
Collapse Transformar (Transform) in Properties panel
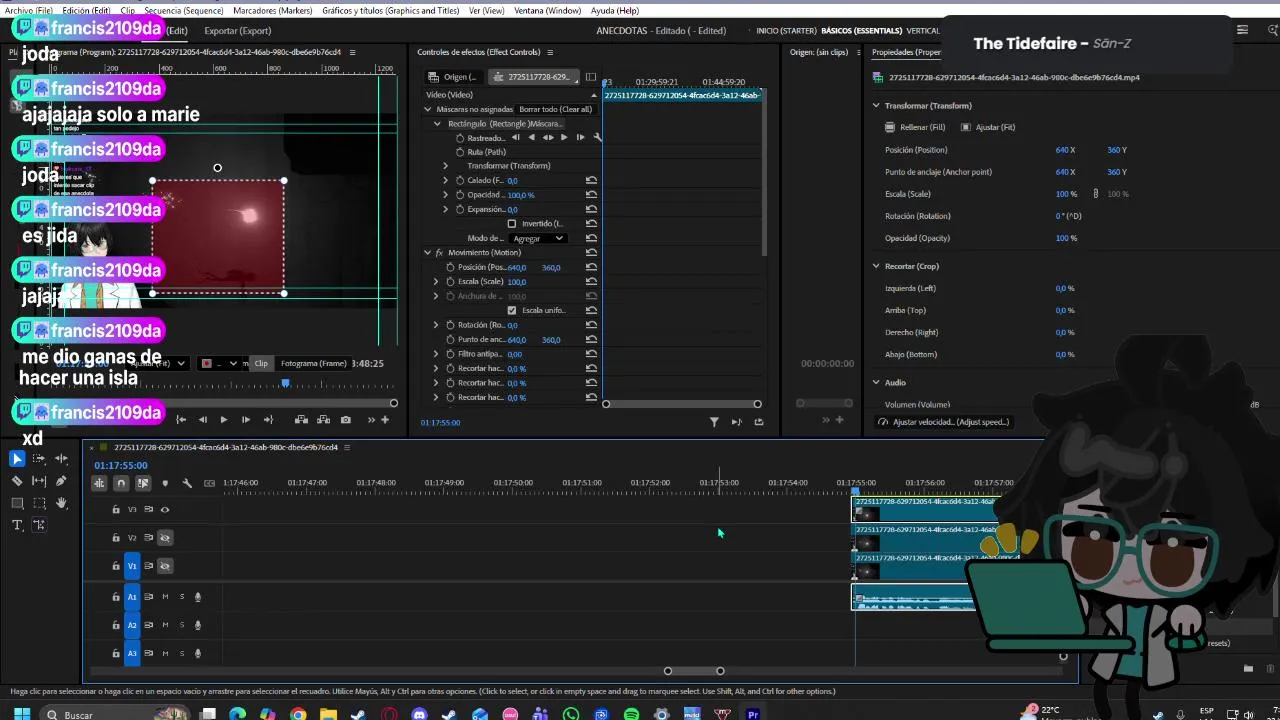pos(876,105)
